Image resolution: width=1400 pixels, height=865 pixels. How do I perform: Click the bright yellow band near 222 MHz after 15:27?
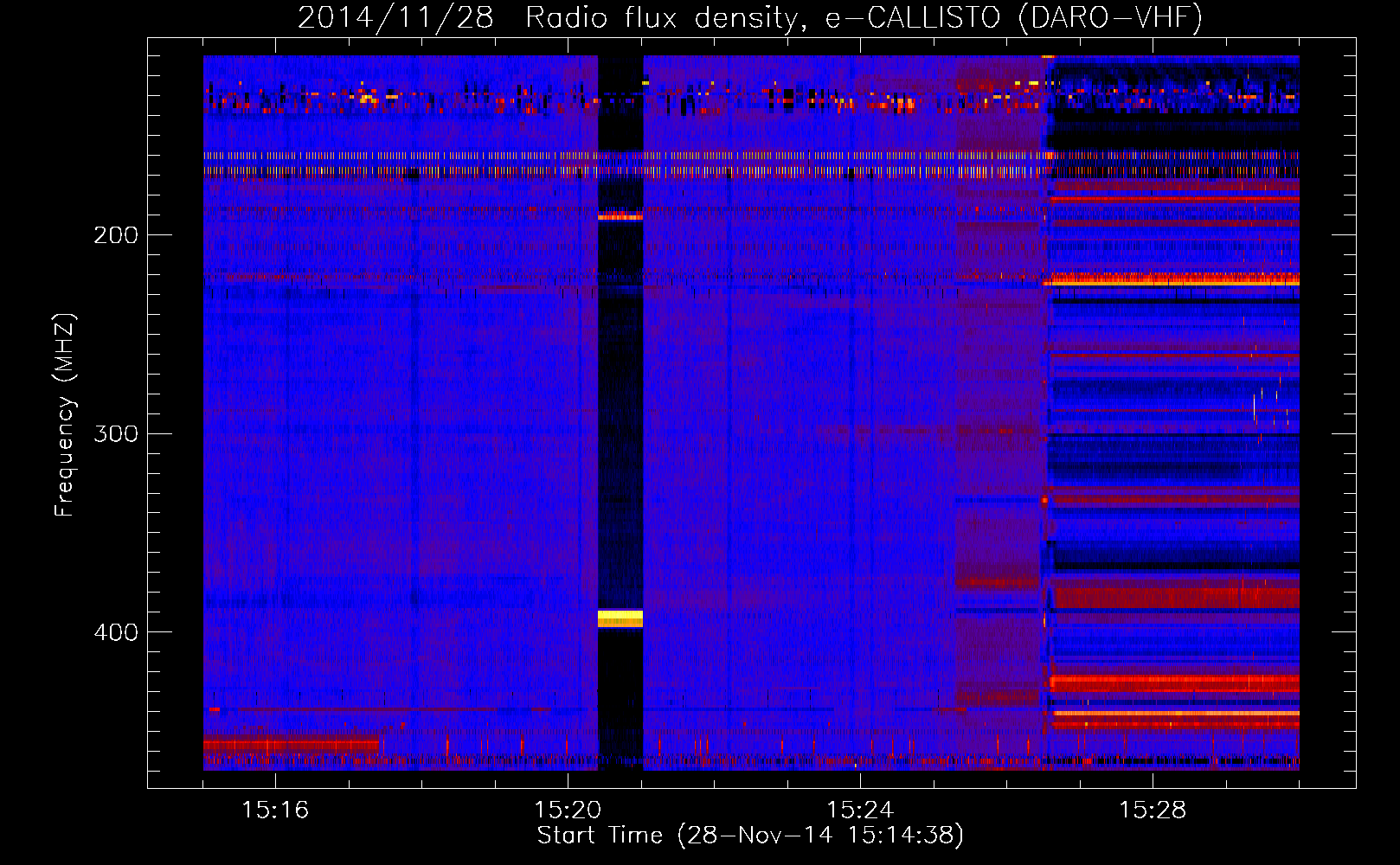1171,279
